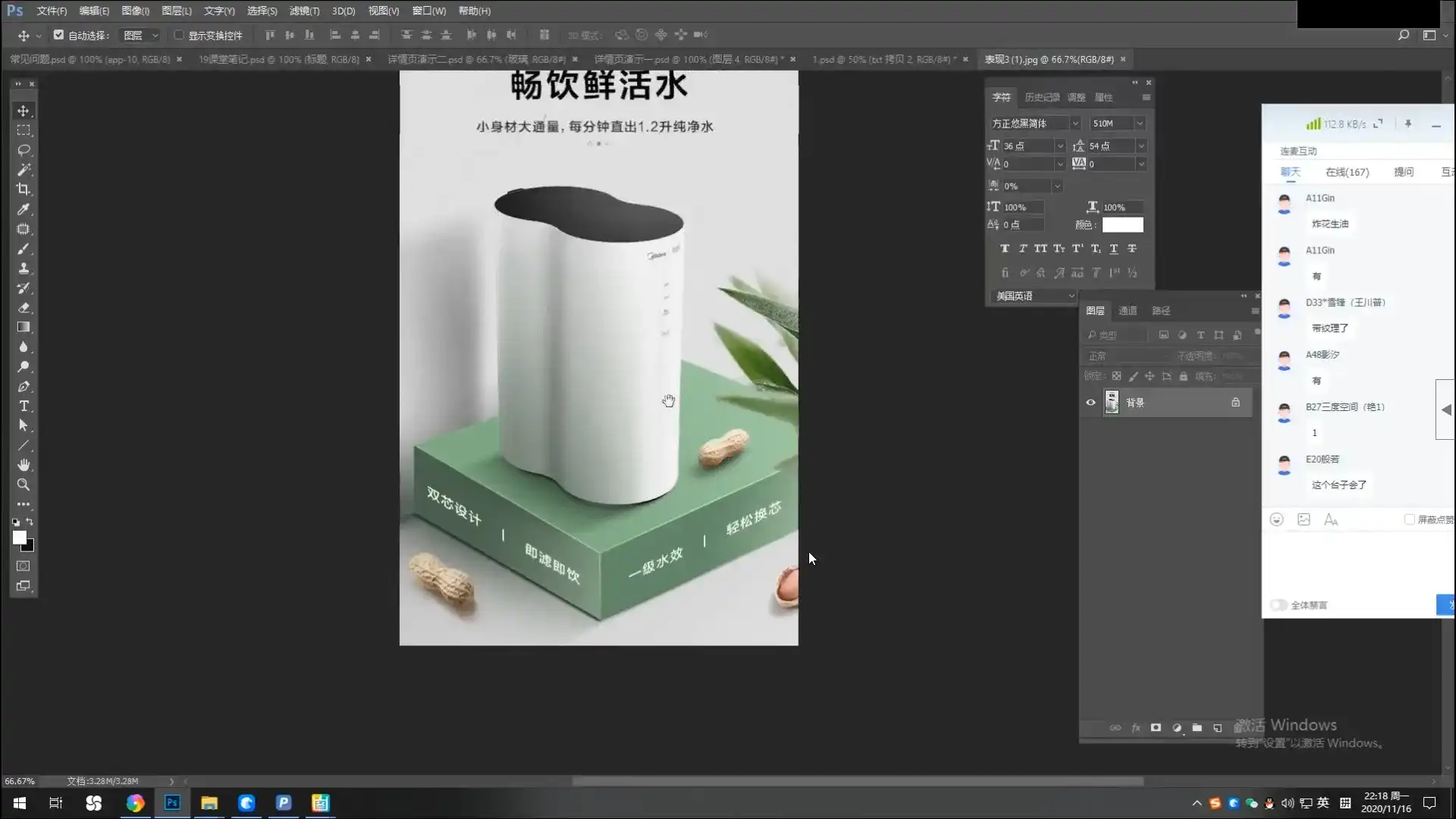Hide the 背景 layer visibility
This screenshot has height=819, width=1456.
(x=1091, y=403)
